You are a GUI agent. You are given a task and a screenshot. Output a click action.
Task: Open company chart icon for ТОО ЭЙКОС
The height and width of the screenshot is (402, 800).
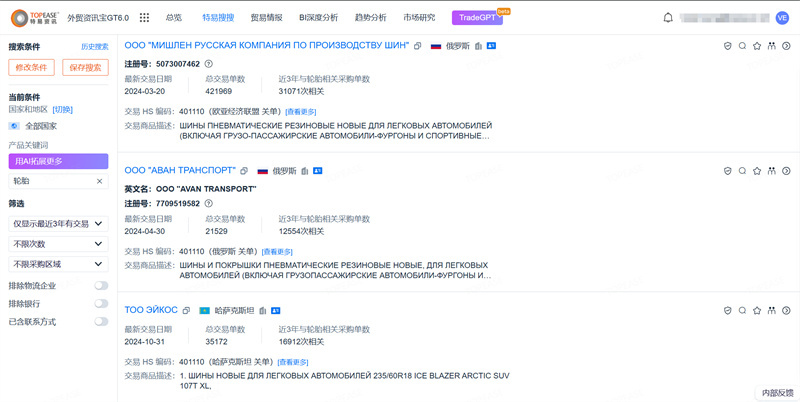click(x=263, y=310)
